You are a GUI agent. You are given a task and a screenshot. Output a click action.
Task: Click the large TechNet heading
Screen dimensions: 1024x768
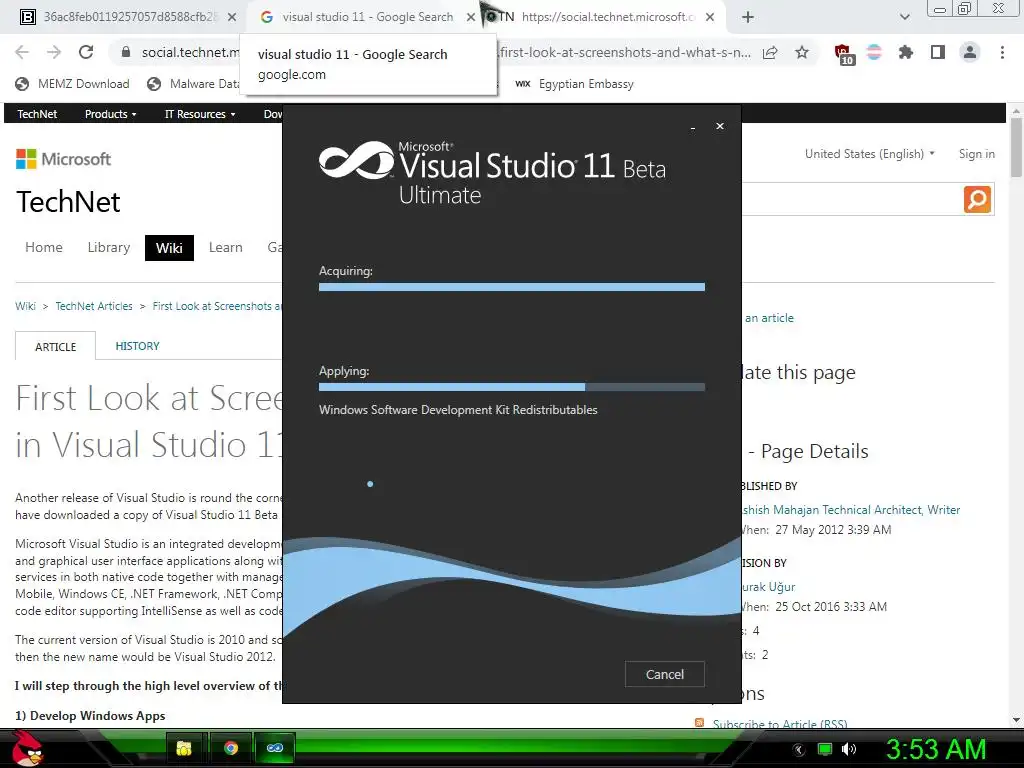[68, 202]
